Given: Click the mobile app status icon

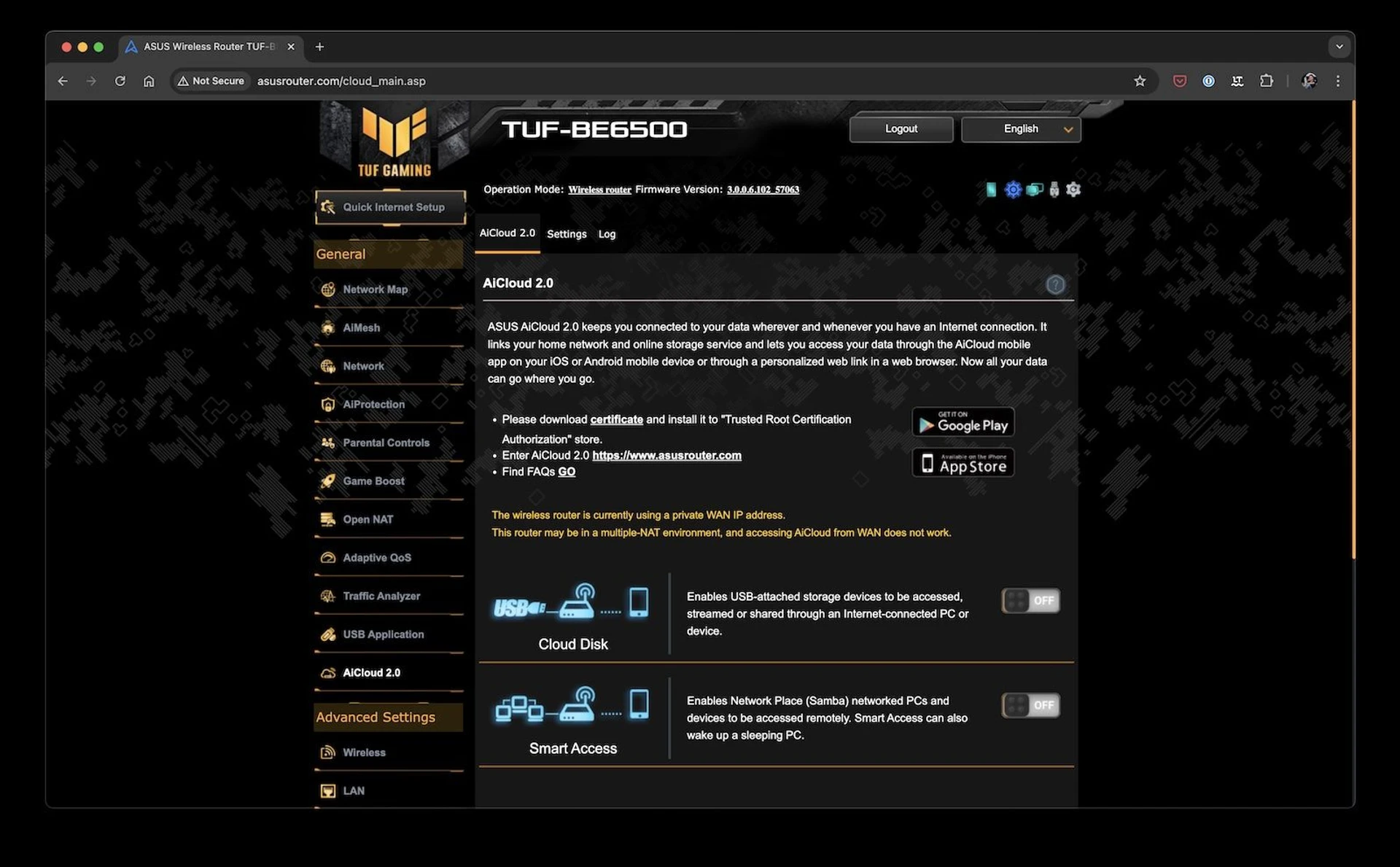Looking at the screenshot, I should (x=991, y=190).
